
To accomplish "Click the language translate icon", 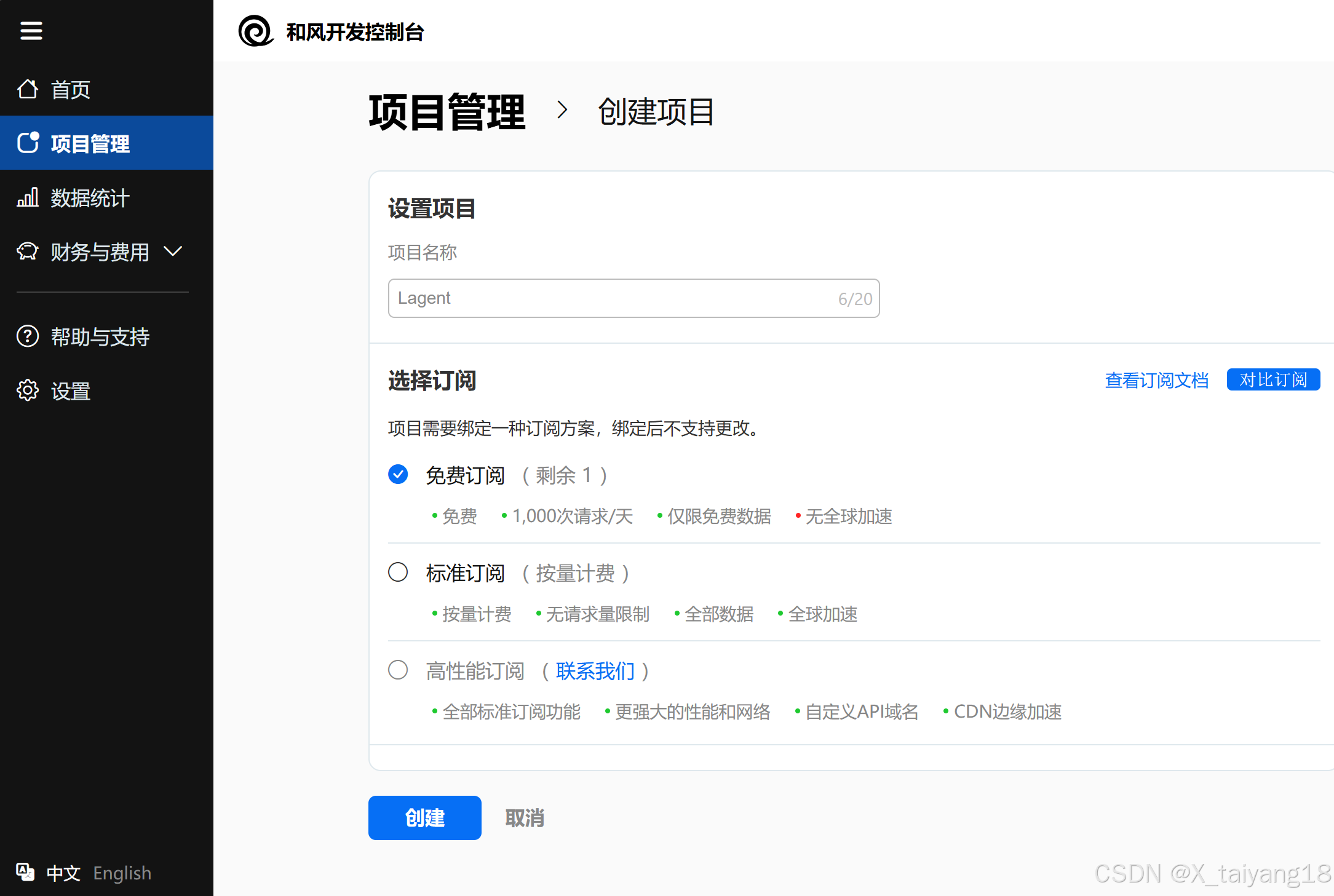I will click(25, 872).
